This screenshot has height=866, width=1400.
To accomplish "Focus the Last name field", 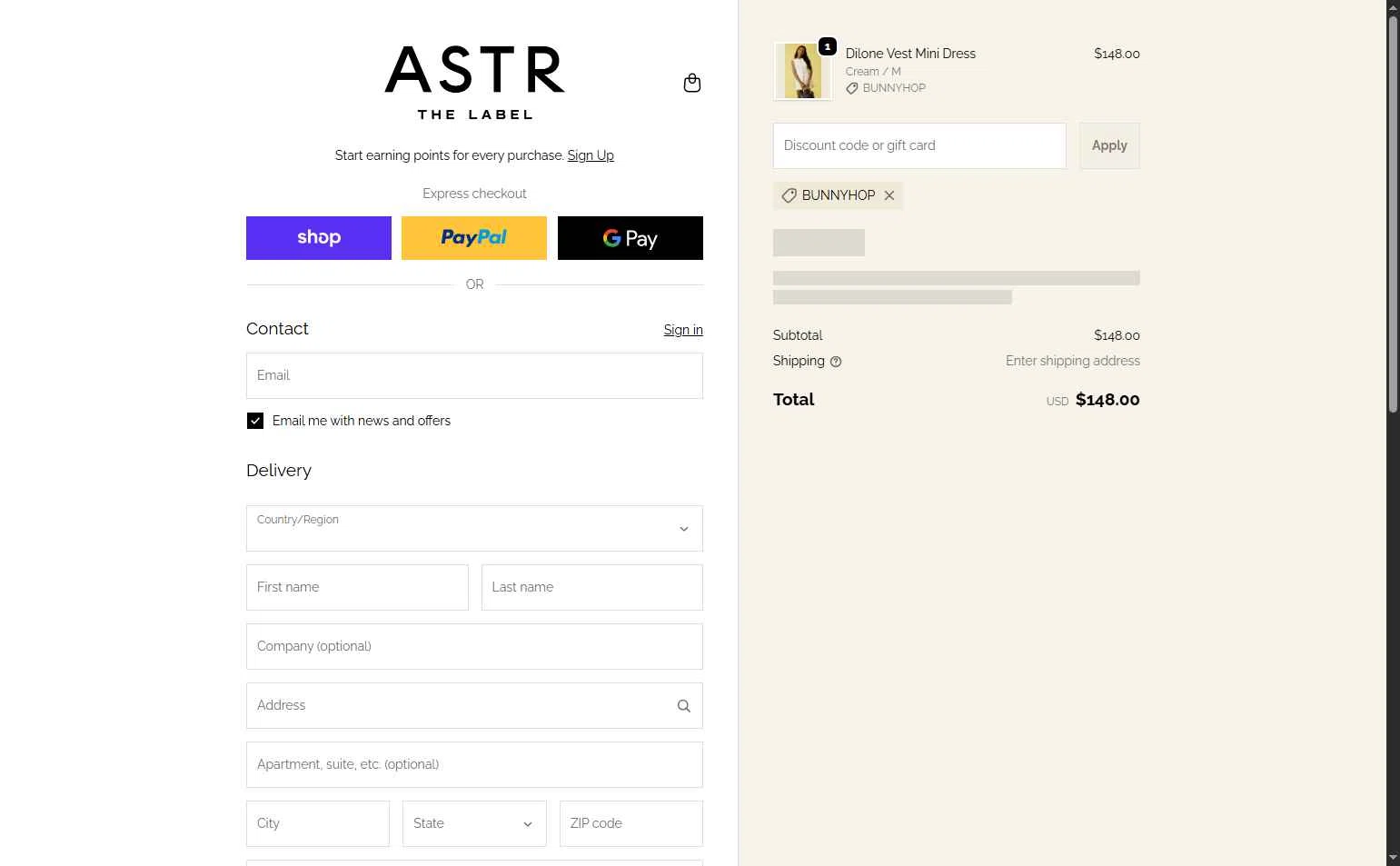I will click(x=592, y=587).
